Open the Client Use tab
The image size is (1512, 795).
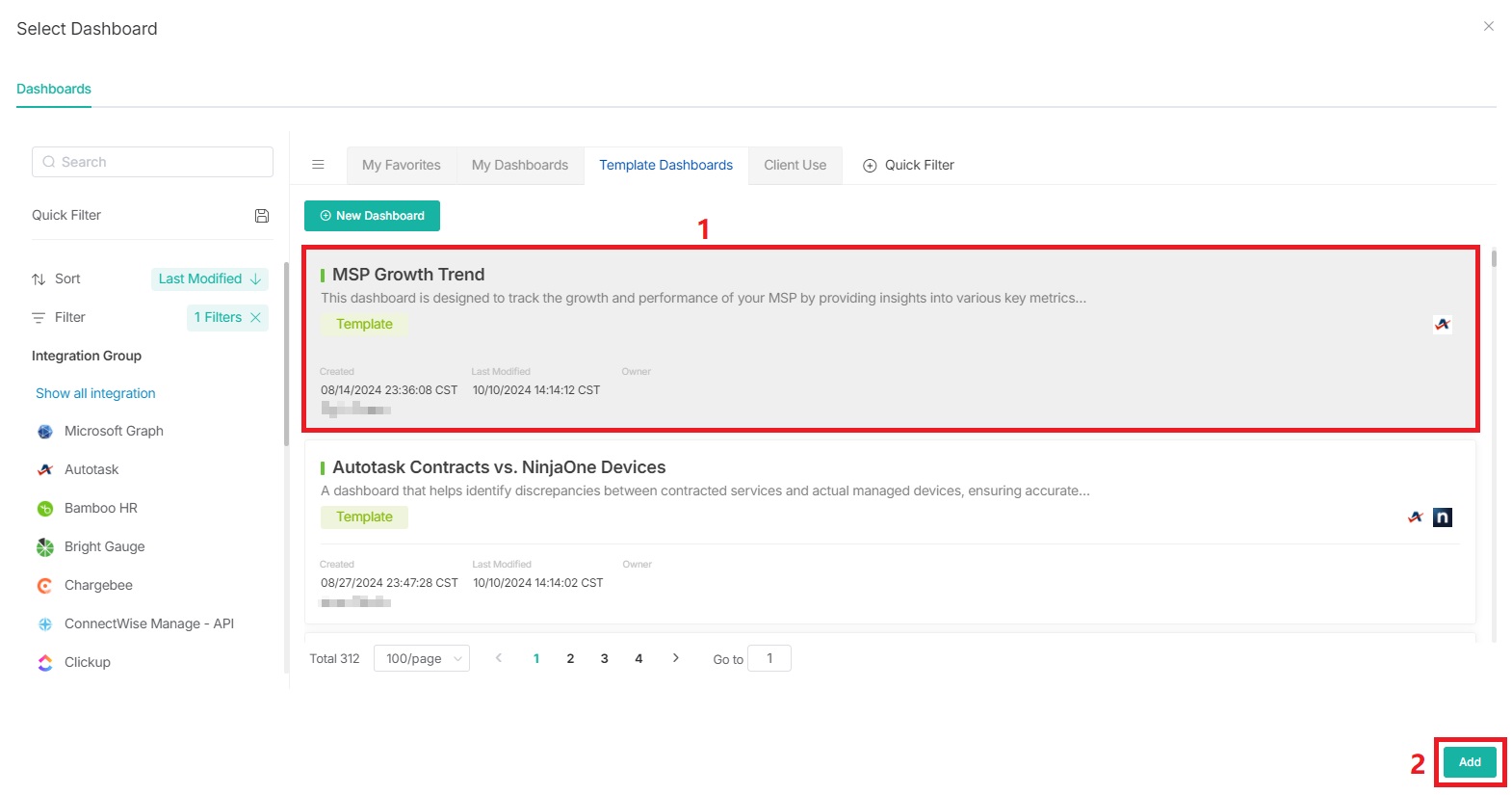click(x=795, y=165)
